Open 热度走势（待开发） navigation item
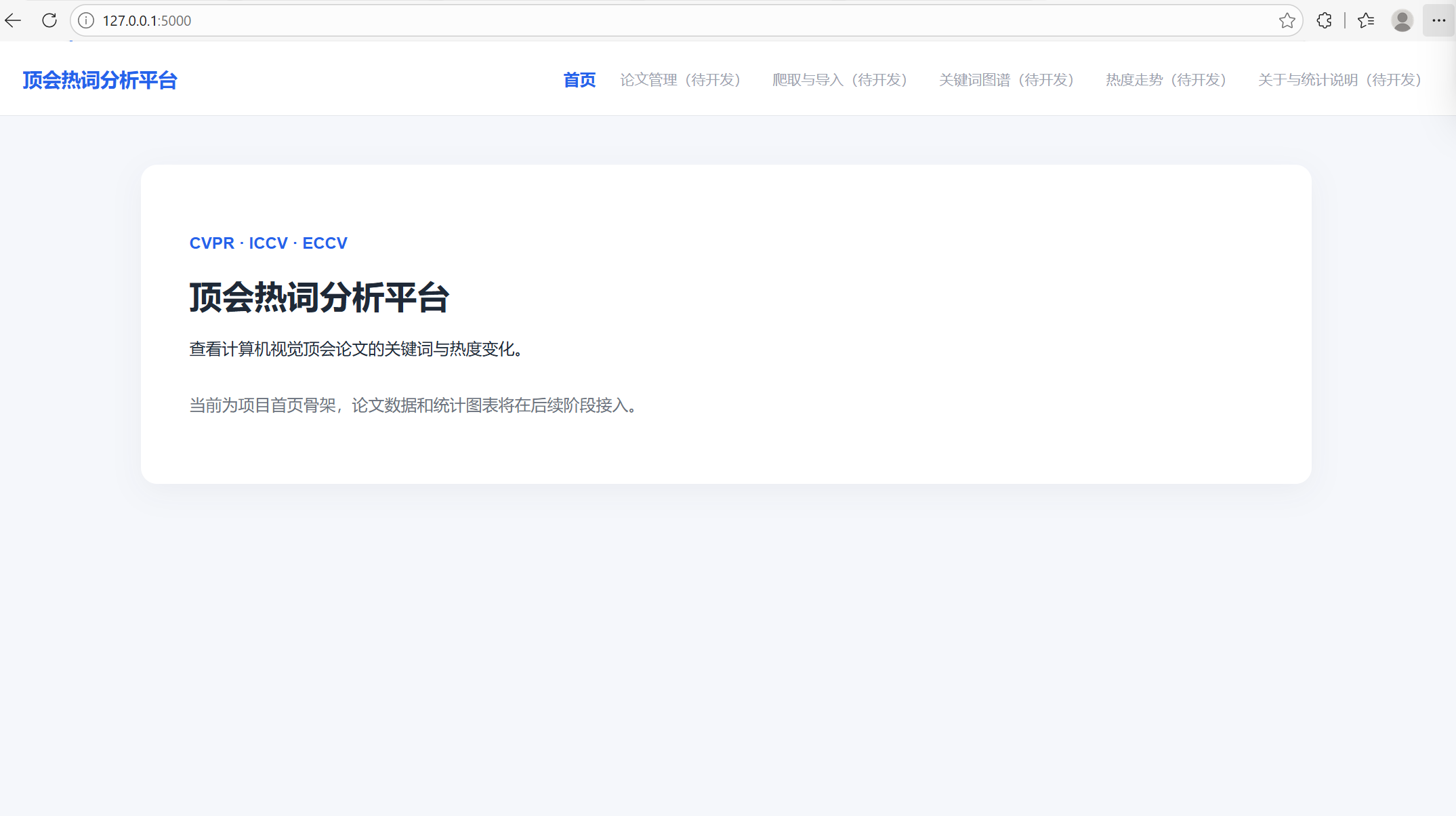1456x816 pixels. pos(1166,80)
